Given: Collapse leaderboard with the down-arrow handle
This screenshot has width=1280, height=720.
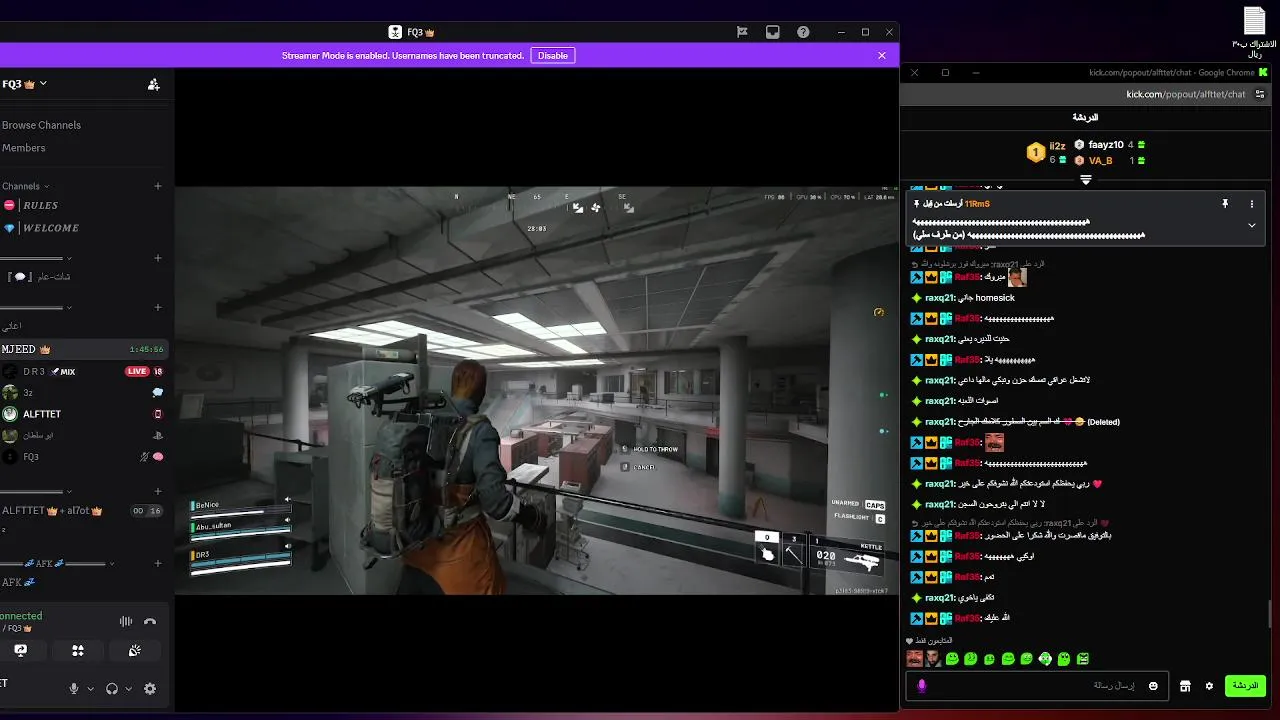Looking at the screenshot, I should coord(1085,180).
